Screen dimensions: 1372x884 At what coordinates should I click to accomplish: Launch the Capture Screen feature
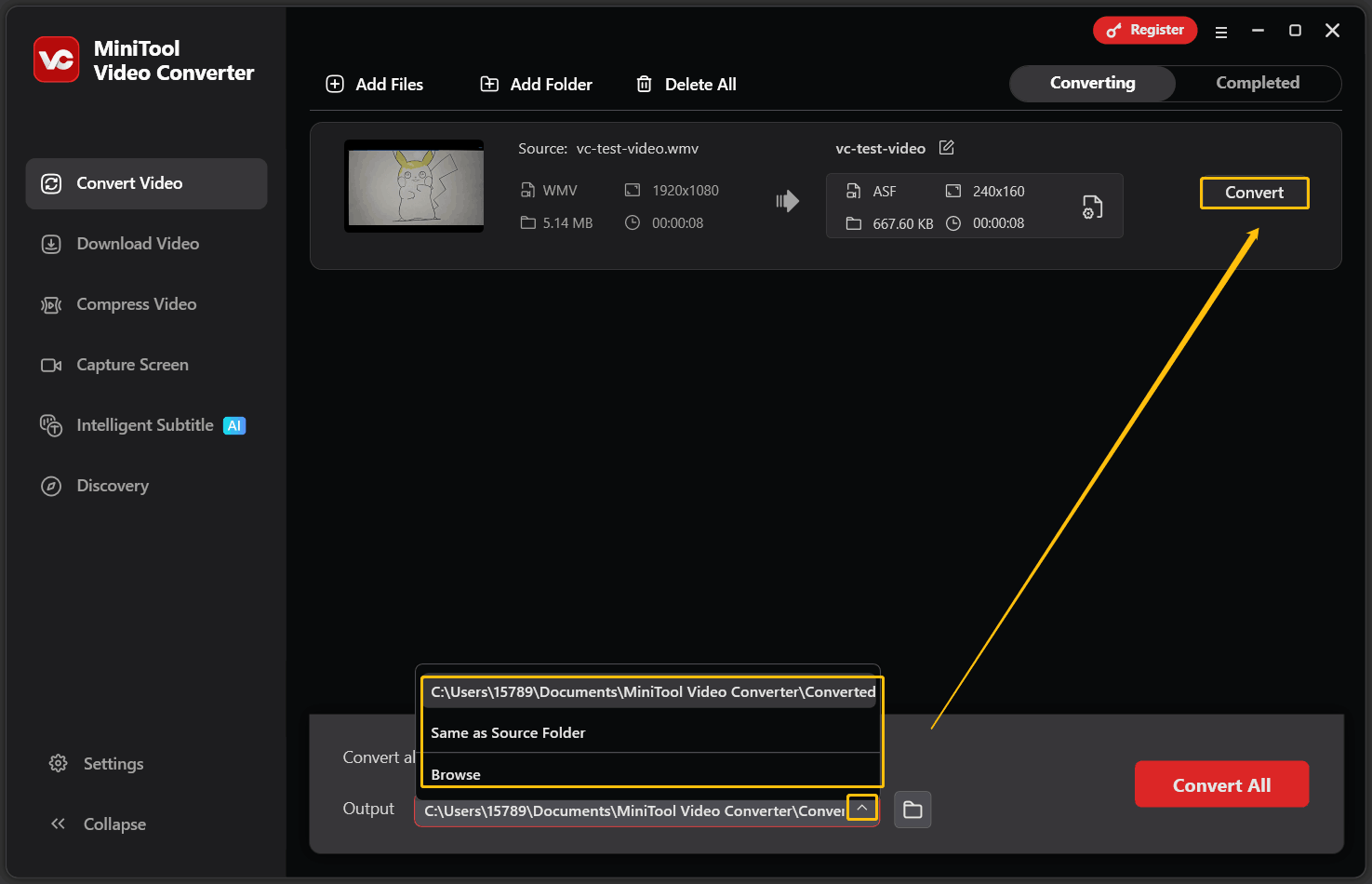point(131,365)
